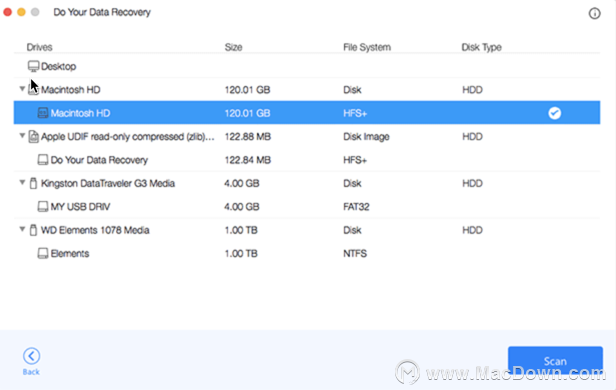This screenshot has width=616, height=390.
Task: Click the Elements volume icon
Action: click(x=43, y=253)
